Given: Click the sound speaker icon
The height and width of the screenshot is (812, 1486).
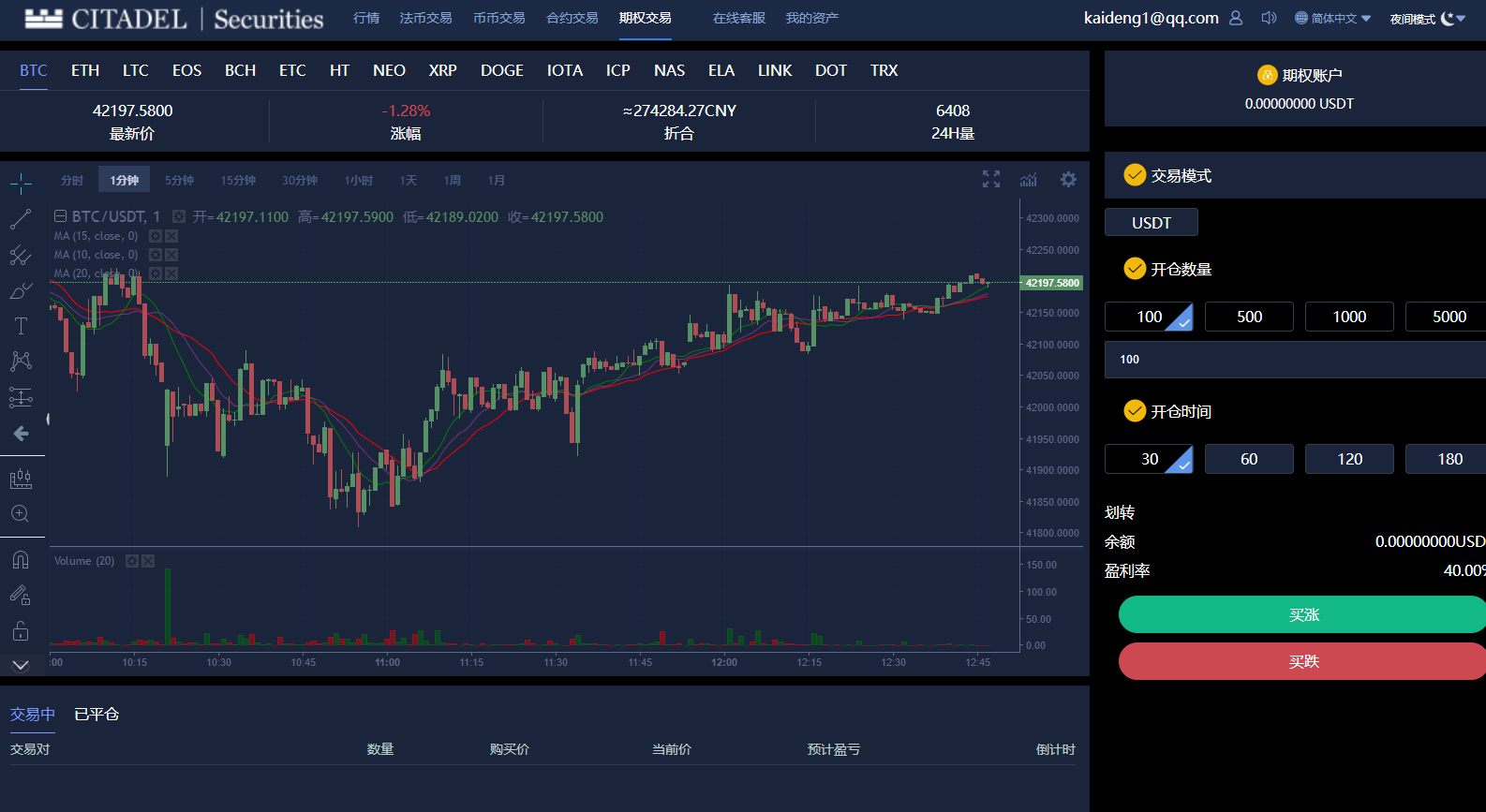Looking at the screenshot, I should (x=1269, y=18).
